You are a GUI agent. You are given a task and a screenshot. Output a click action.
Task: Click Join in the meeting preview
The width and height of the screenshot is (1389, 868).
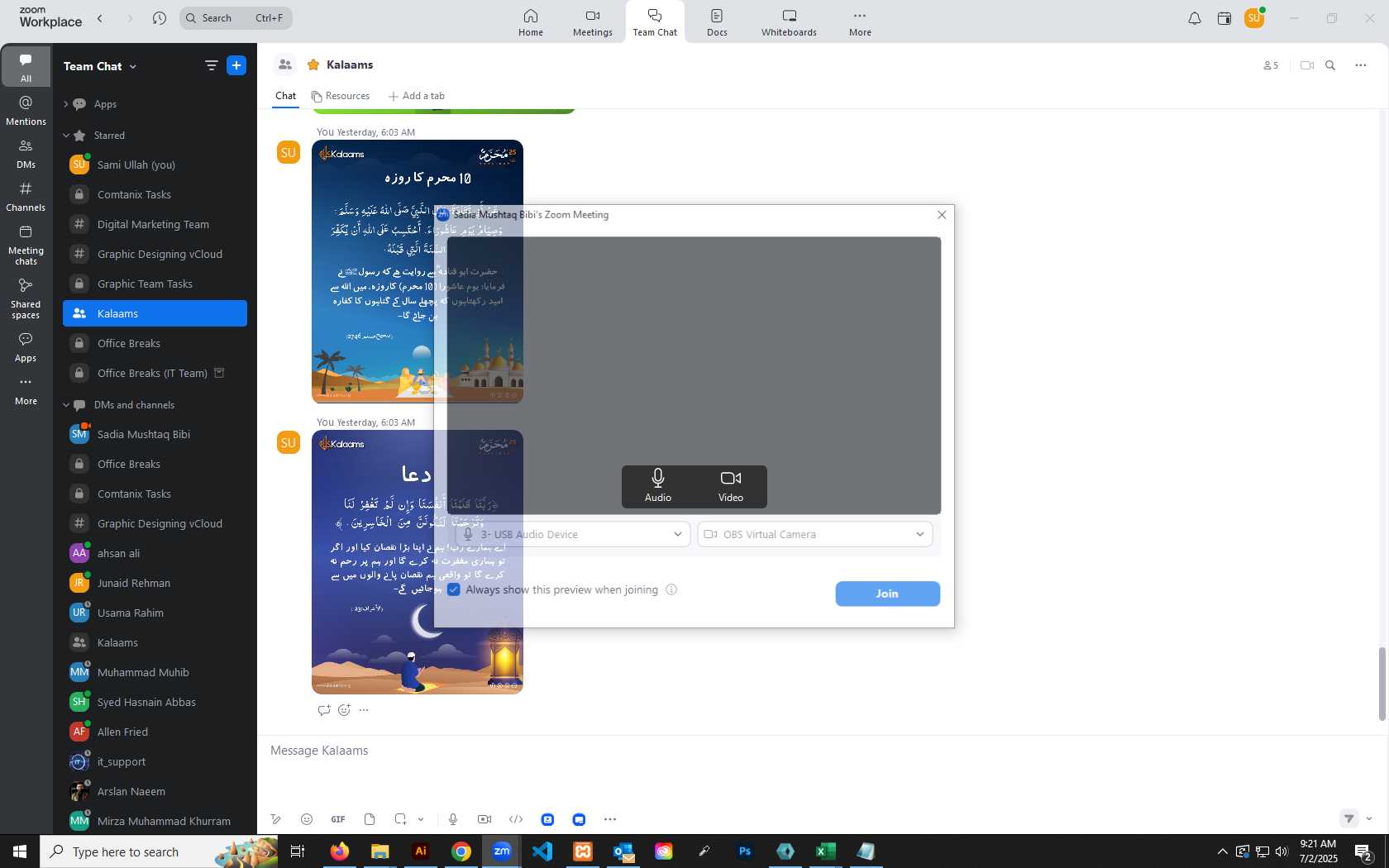coord(887,594)
